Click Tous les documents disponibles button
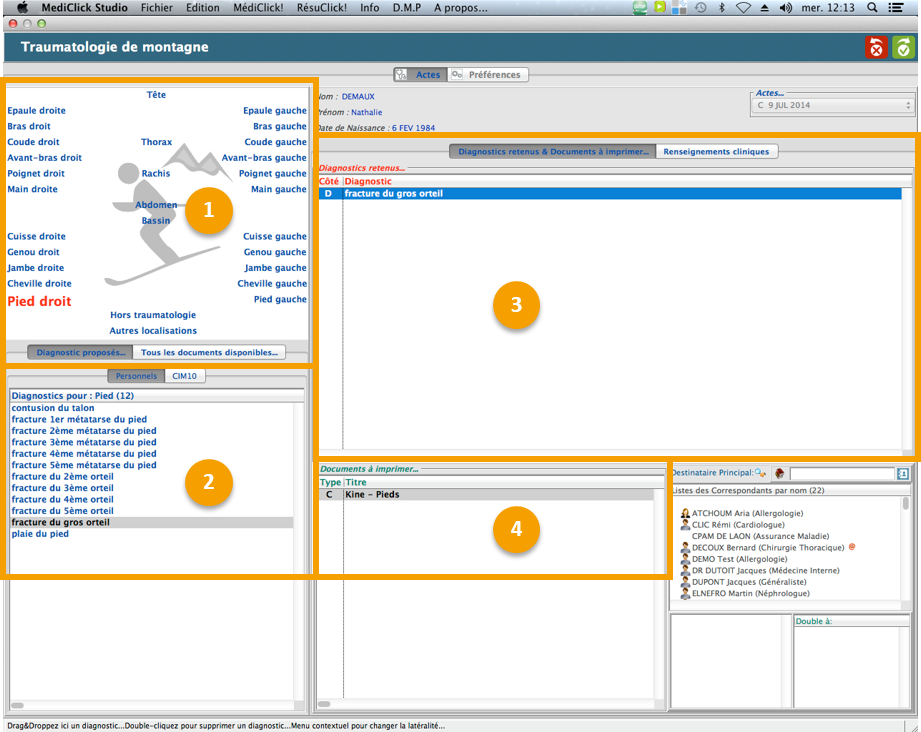This screenshot has height=732, width=921. 209,352
